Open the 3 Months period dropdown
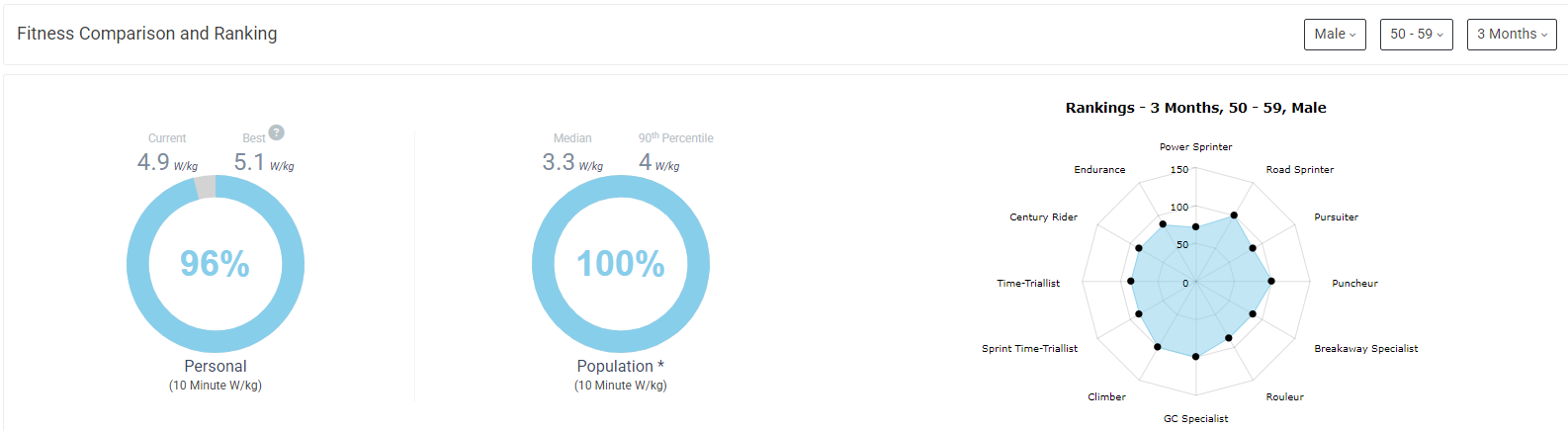Screen dimensions: 1568x431 [x=1512, y=35]
